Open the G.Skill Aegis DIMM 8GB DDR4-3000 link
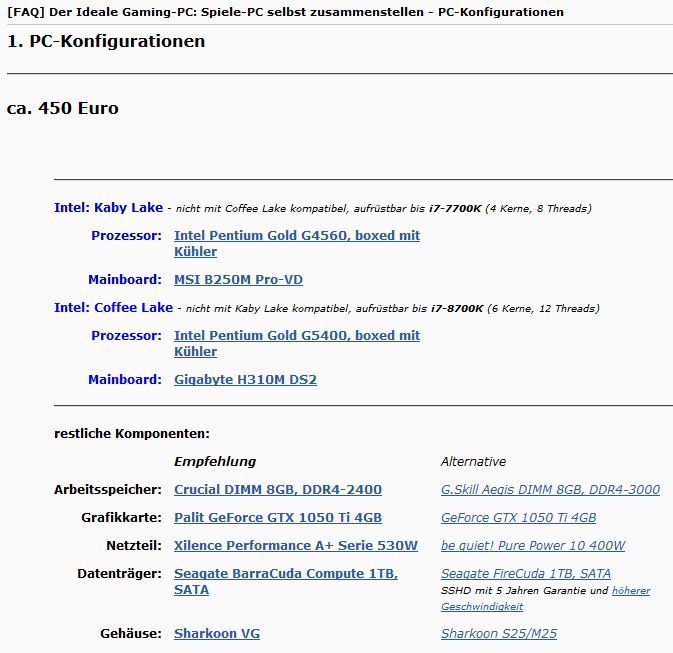The width and height of the screenshot is (673, 653). (x=550, y=489)
